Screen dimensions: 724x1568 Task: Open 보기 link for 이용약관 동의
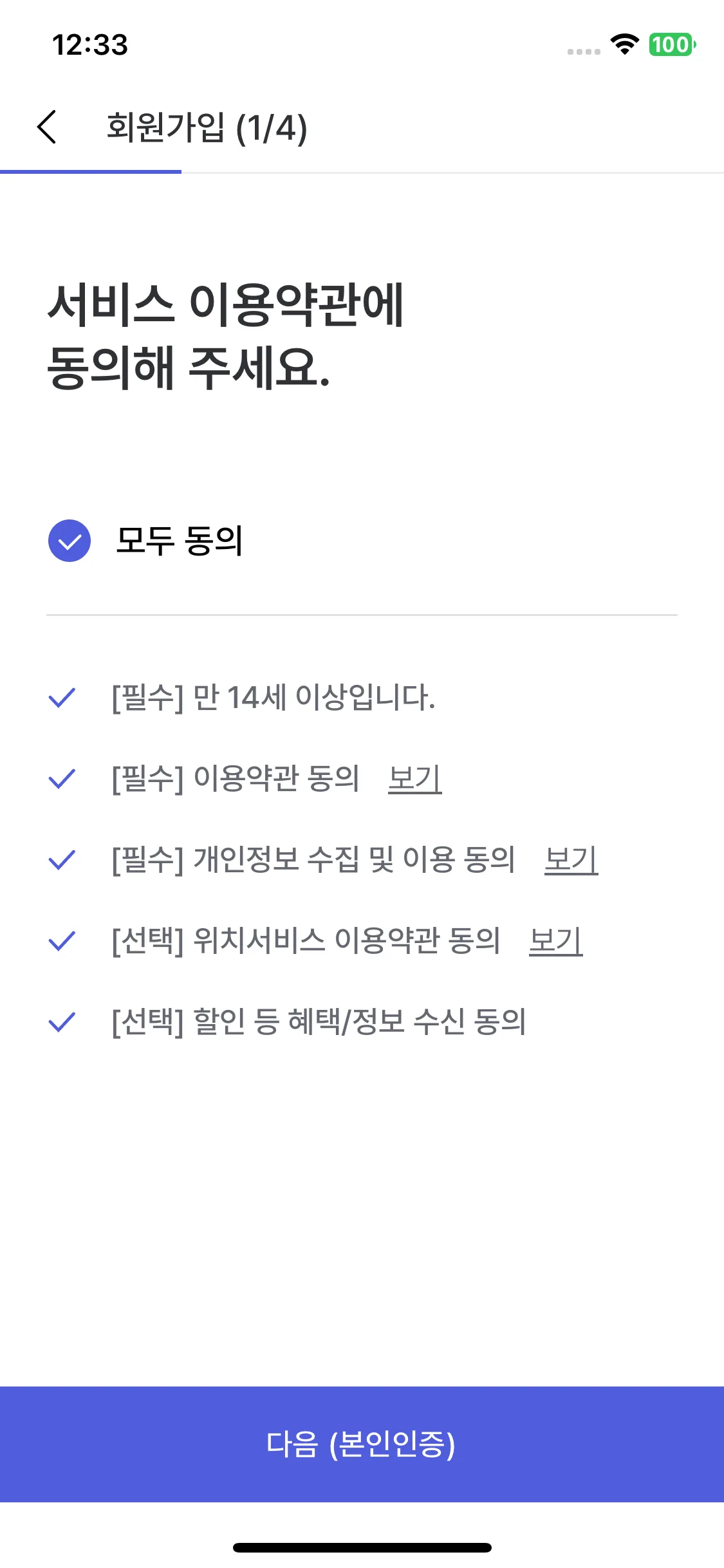415,779
